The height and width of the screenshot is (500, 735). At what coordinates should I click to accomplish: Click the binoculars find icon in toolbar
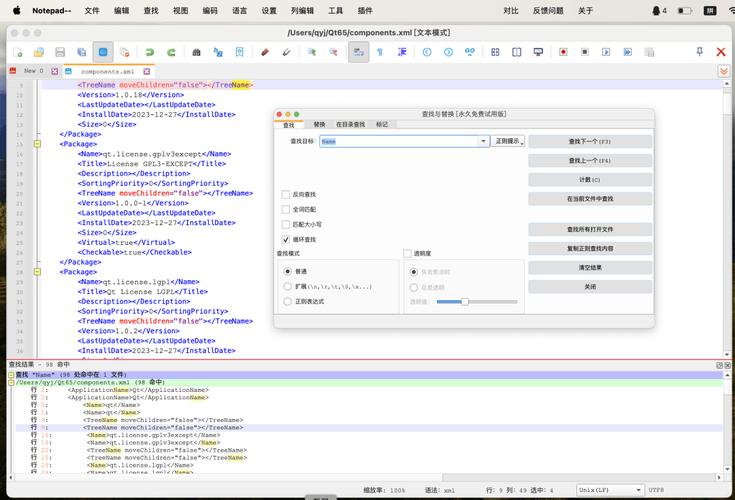click(196, 51)
